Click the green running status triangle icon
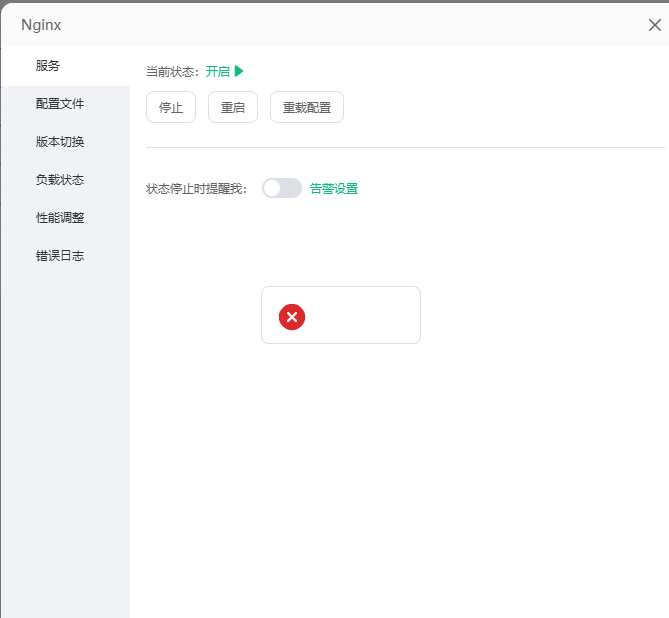669x618 pixels. 239,71
